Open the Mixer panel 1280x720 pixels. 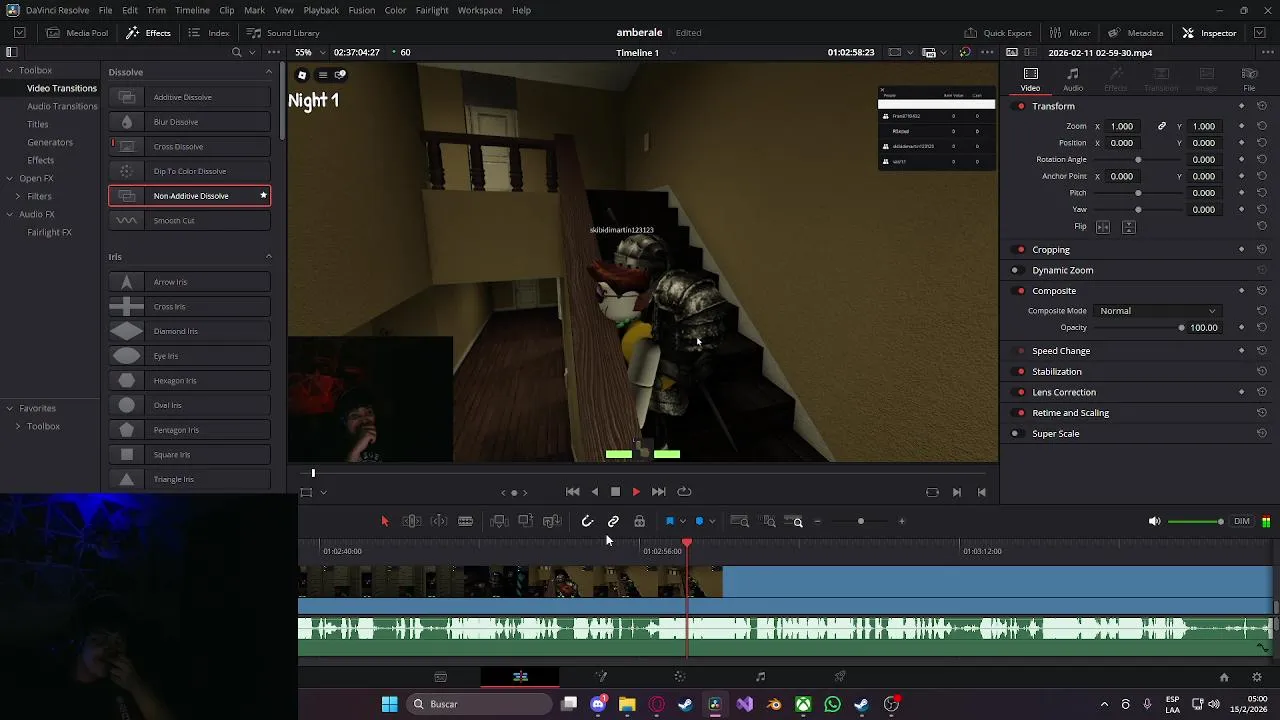click(1070, 33)
